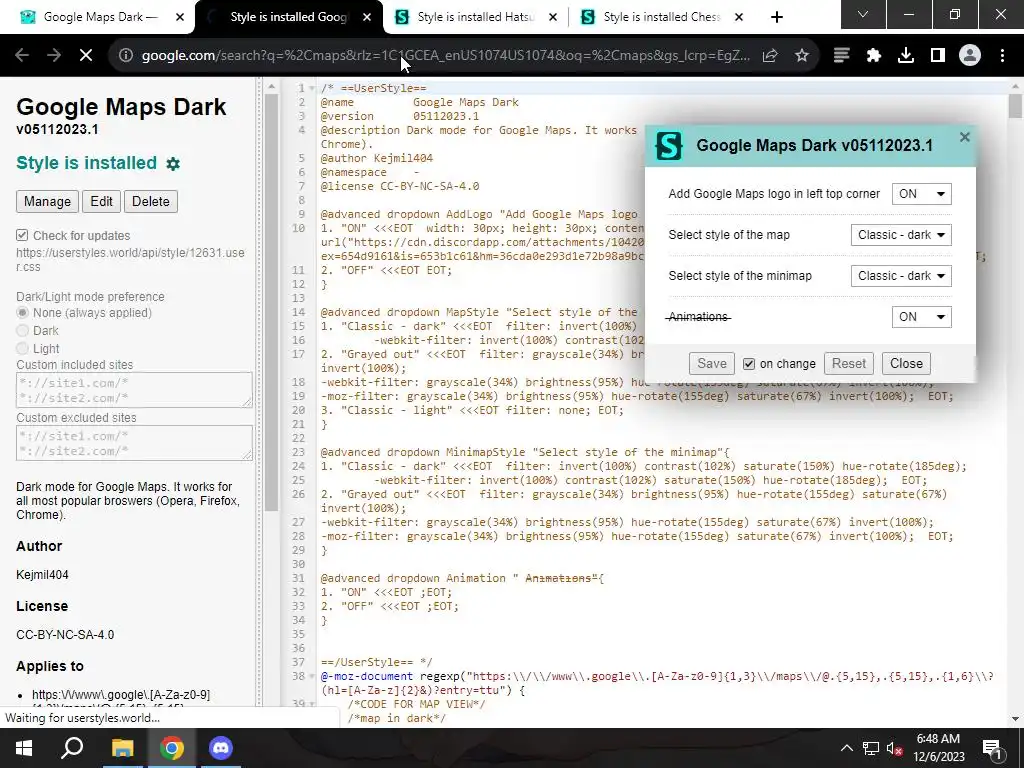Click Custom included sites text field
Screen dimensions: 1024x768
tap(134, 390)
